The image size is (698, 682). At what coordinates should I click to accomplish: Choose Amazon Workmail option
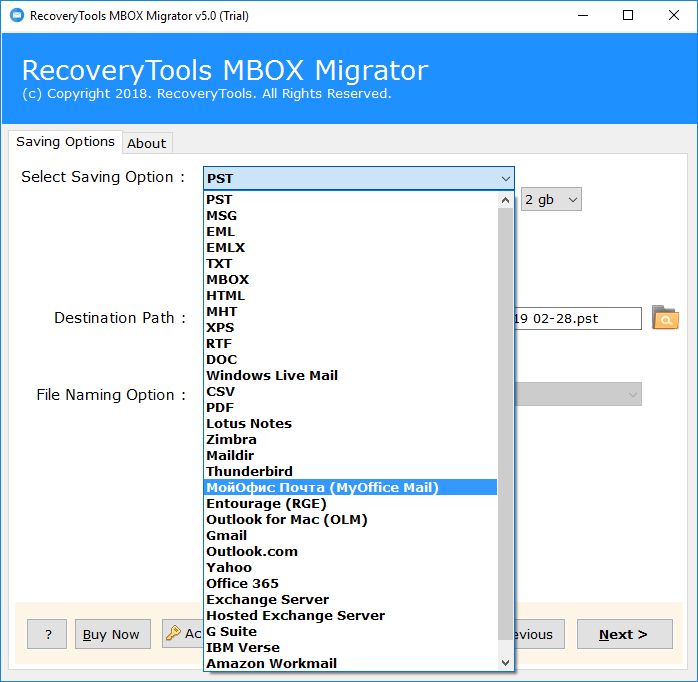(351, 664)
